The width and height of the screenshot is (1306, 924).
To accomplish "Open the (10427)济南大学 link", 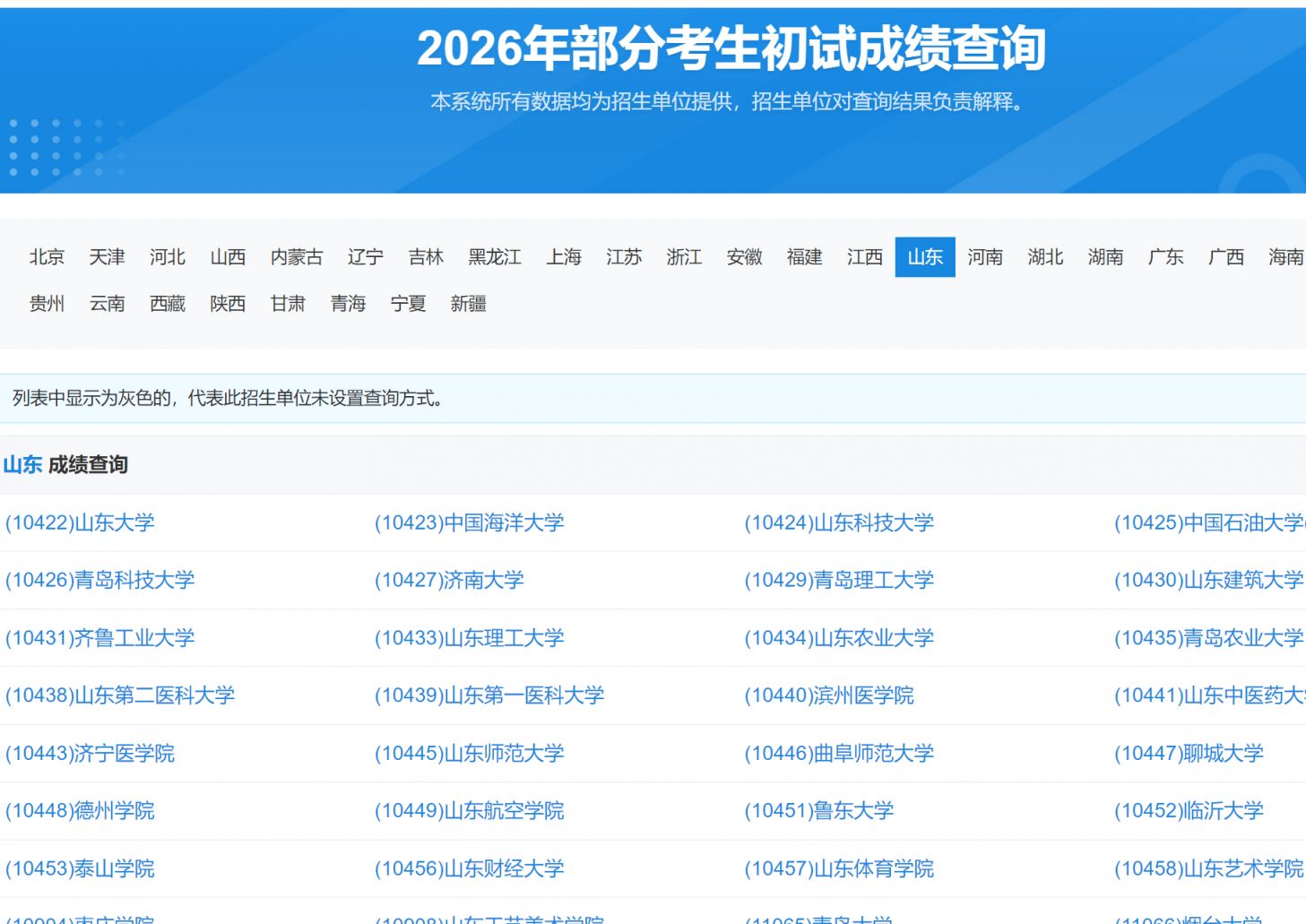I will 449,580.
